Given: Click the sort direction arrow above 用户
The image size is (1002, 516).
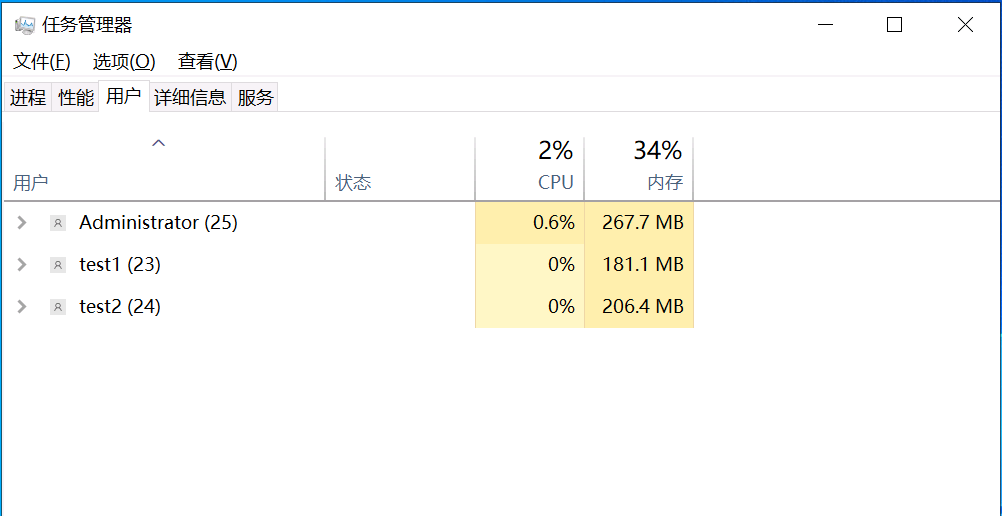Looking at the screenshot, I should 158,144.
